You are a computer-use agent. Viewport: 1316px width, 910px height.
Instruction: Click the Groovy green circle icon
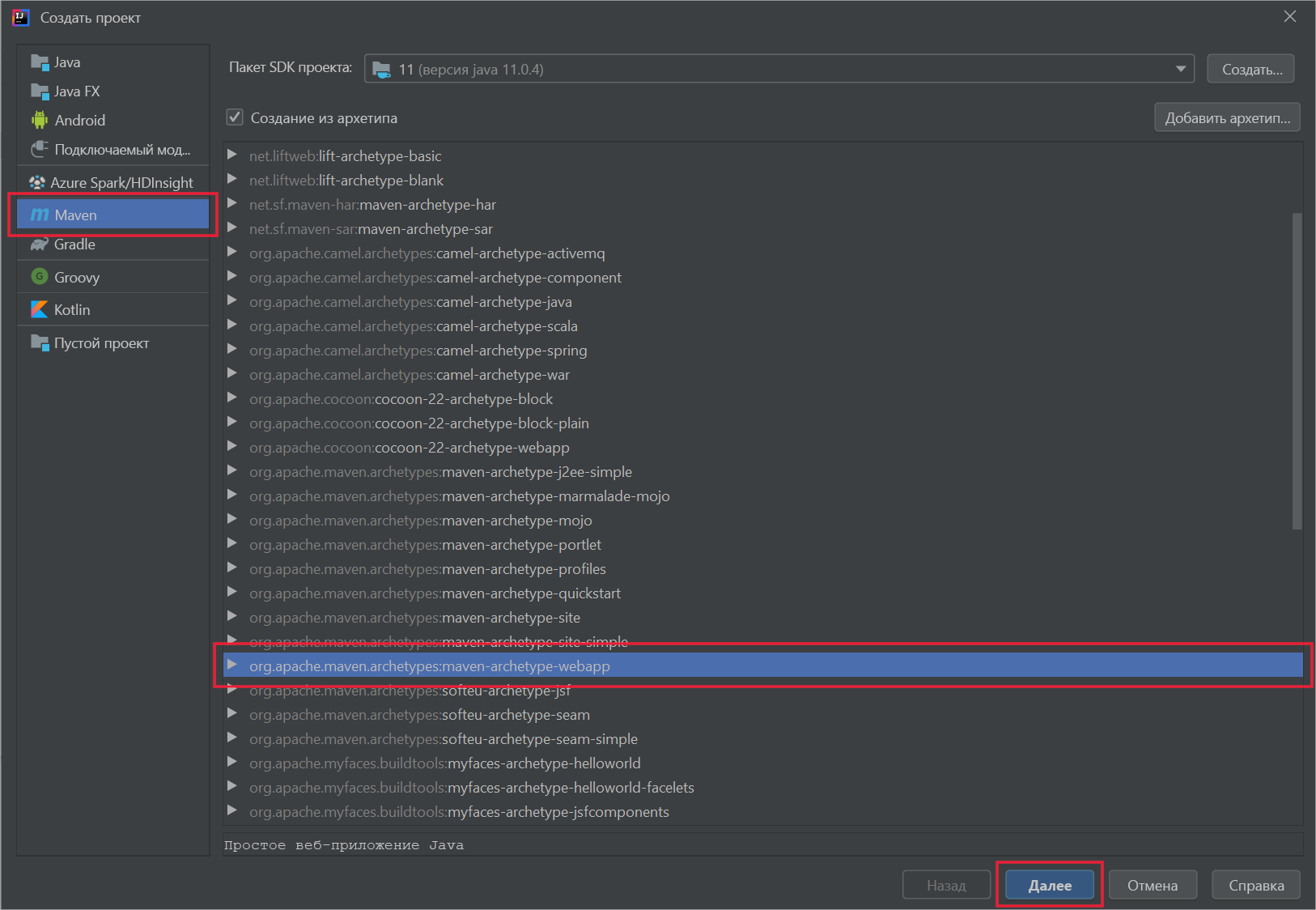[x=39, y=277]
